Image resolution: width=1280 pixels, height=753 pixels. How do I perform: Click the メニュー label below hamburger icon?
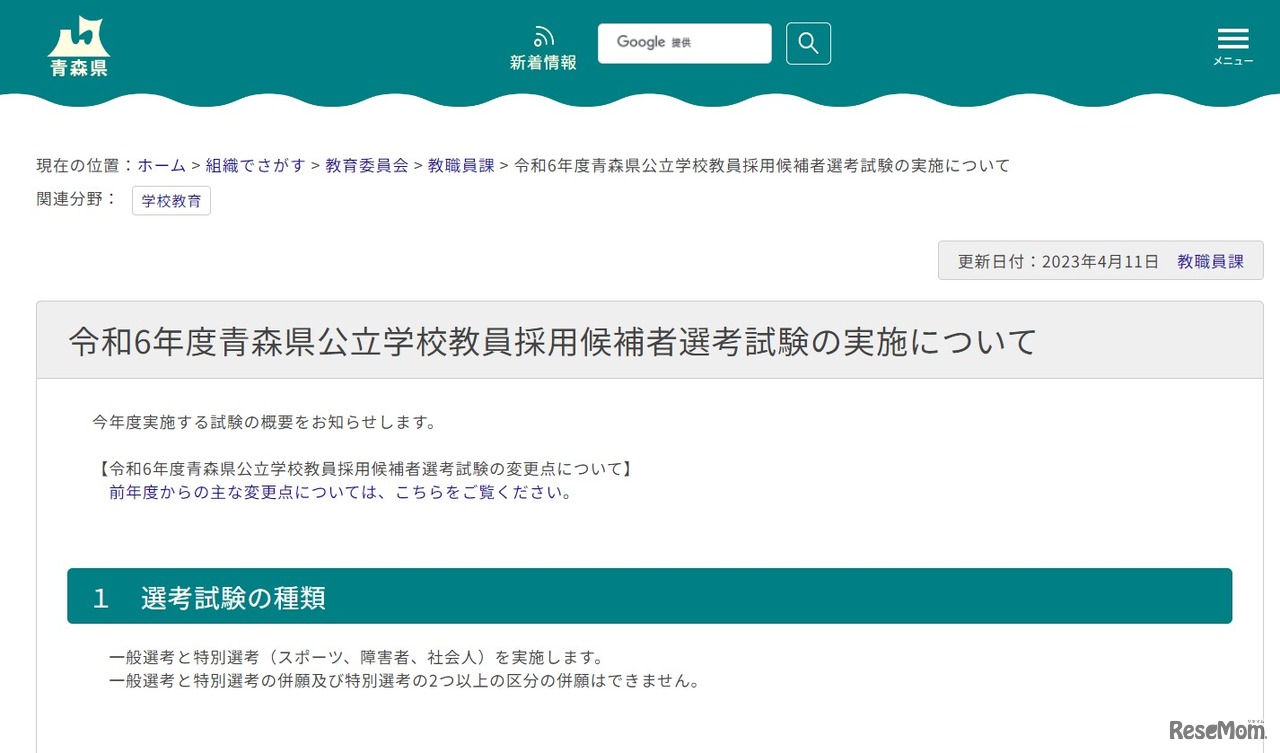1232,60
